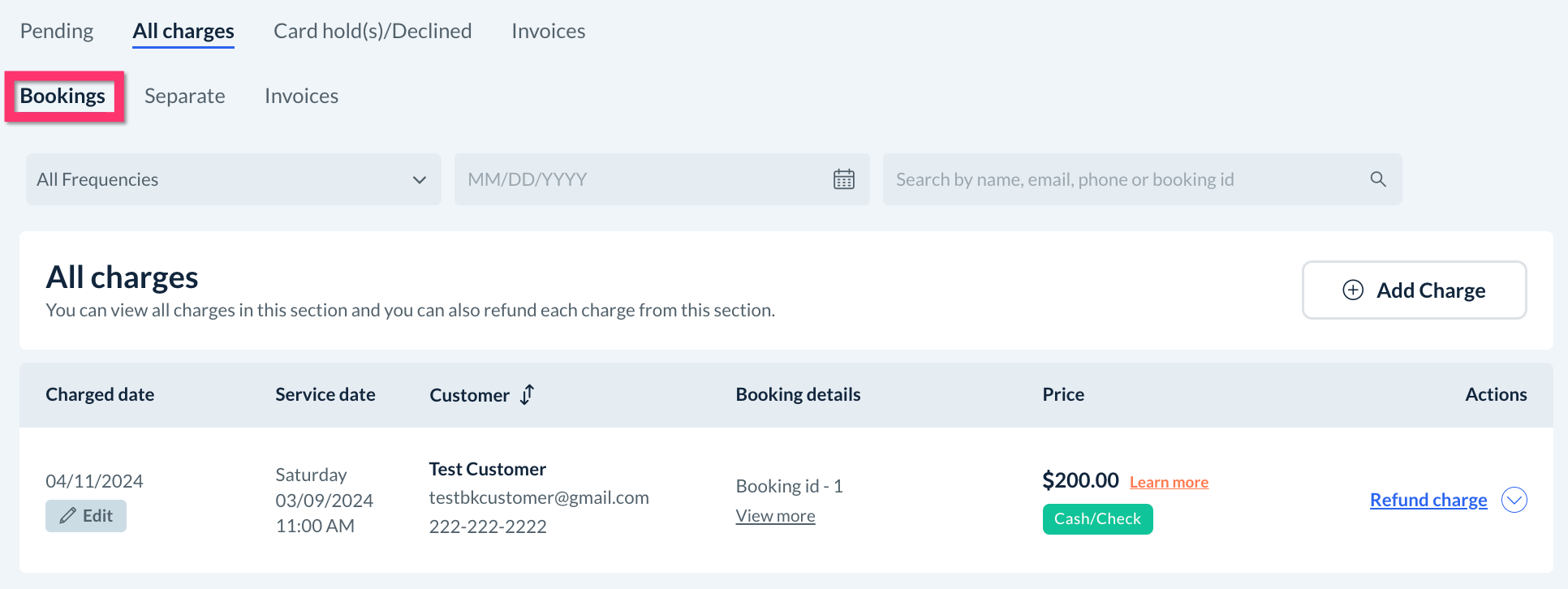Click the search magnifier icon
The width and height of the screenshot is (1568, 589).
point(1377,179)
